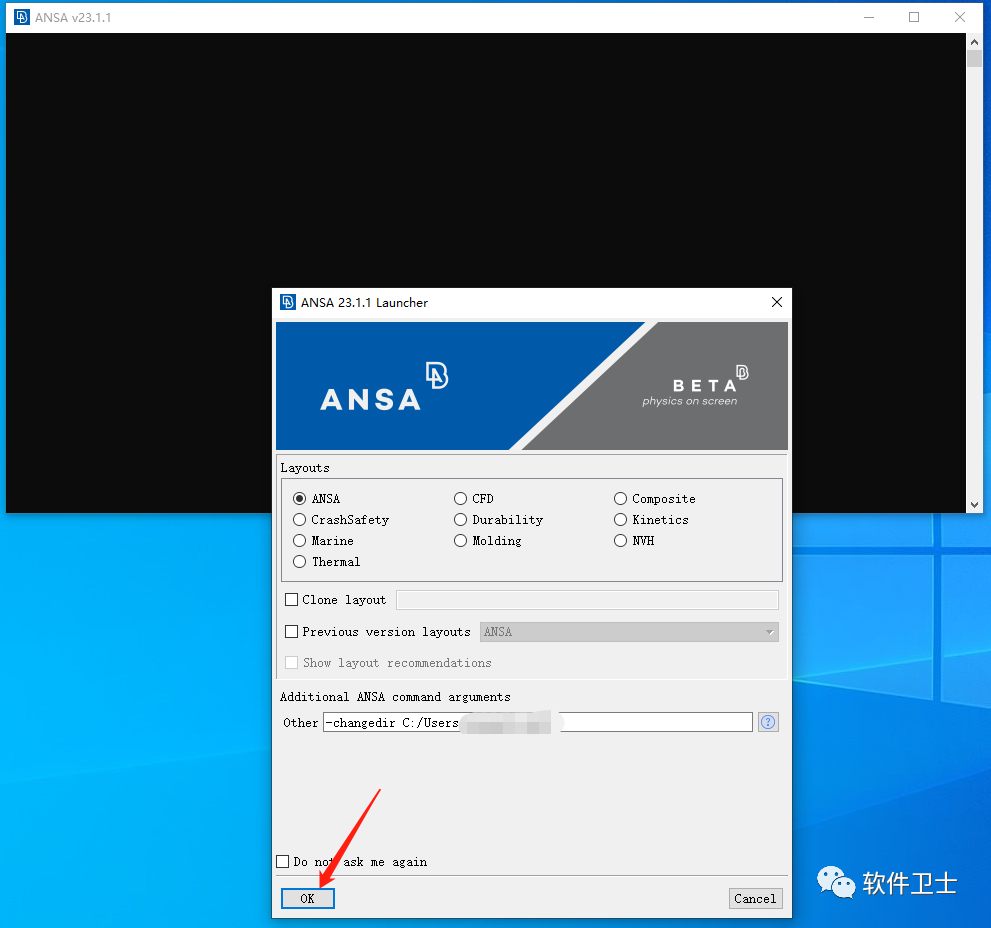Viewport: 991px width, 928px height.
Task: Close the ANSA v23.1.1 console window
Action: click(959, 17)
